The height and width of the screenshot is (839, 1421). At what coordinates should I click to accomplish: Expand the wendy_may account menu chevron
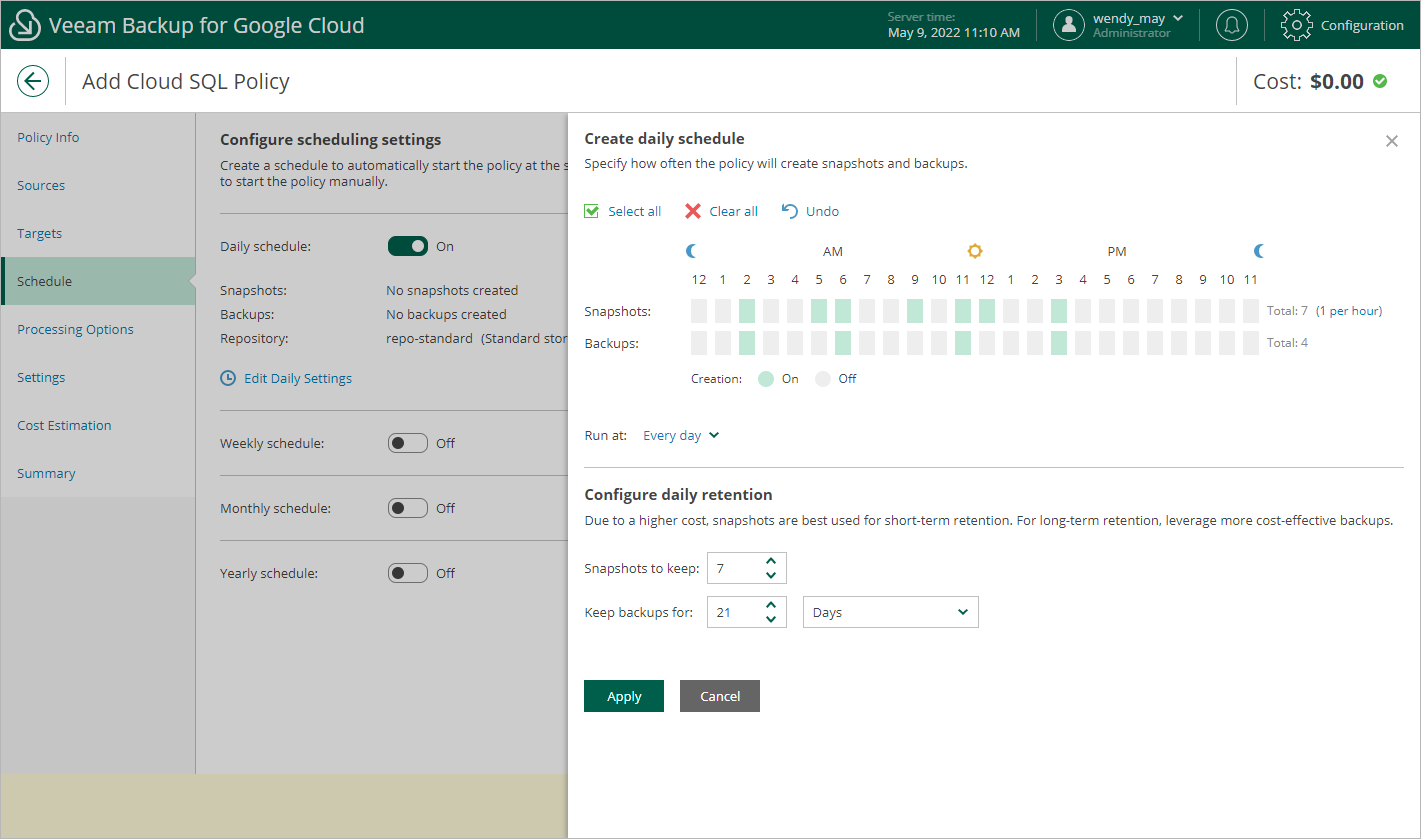coord(1178,18)
